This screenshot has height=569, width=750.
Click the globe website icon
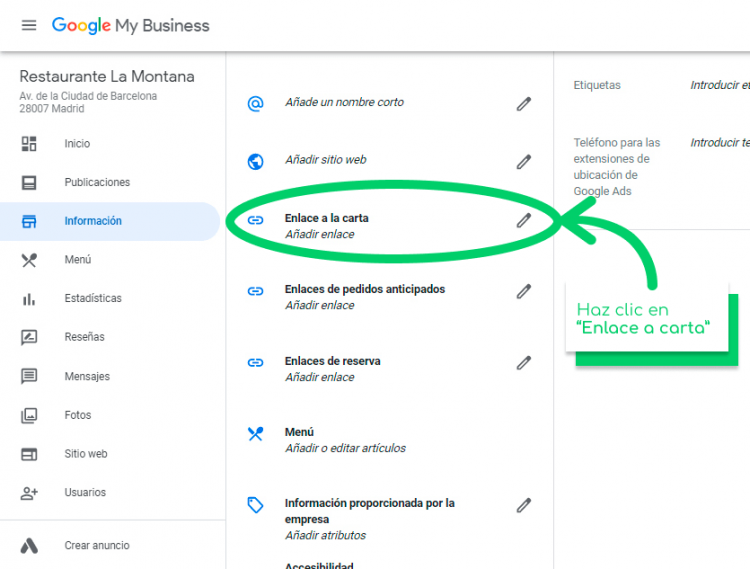[x=255, y=161]
